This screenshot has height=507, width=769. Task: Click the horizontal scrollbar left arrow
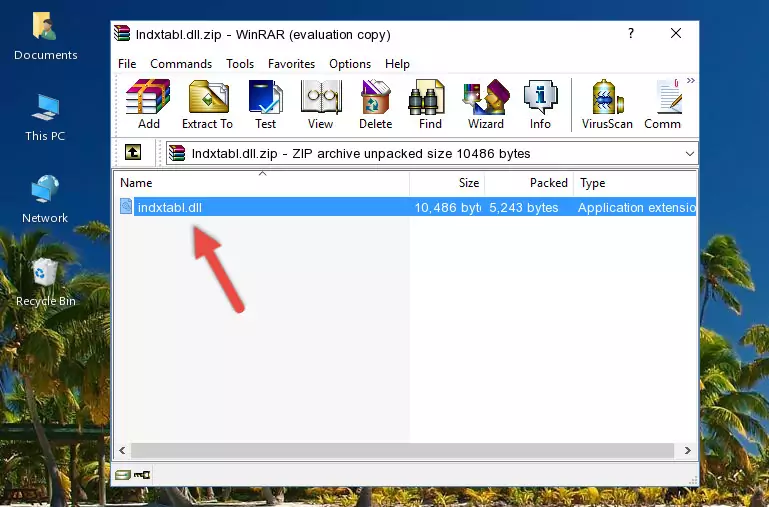pos(122,451)
